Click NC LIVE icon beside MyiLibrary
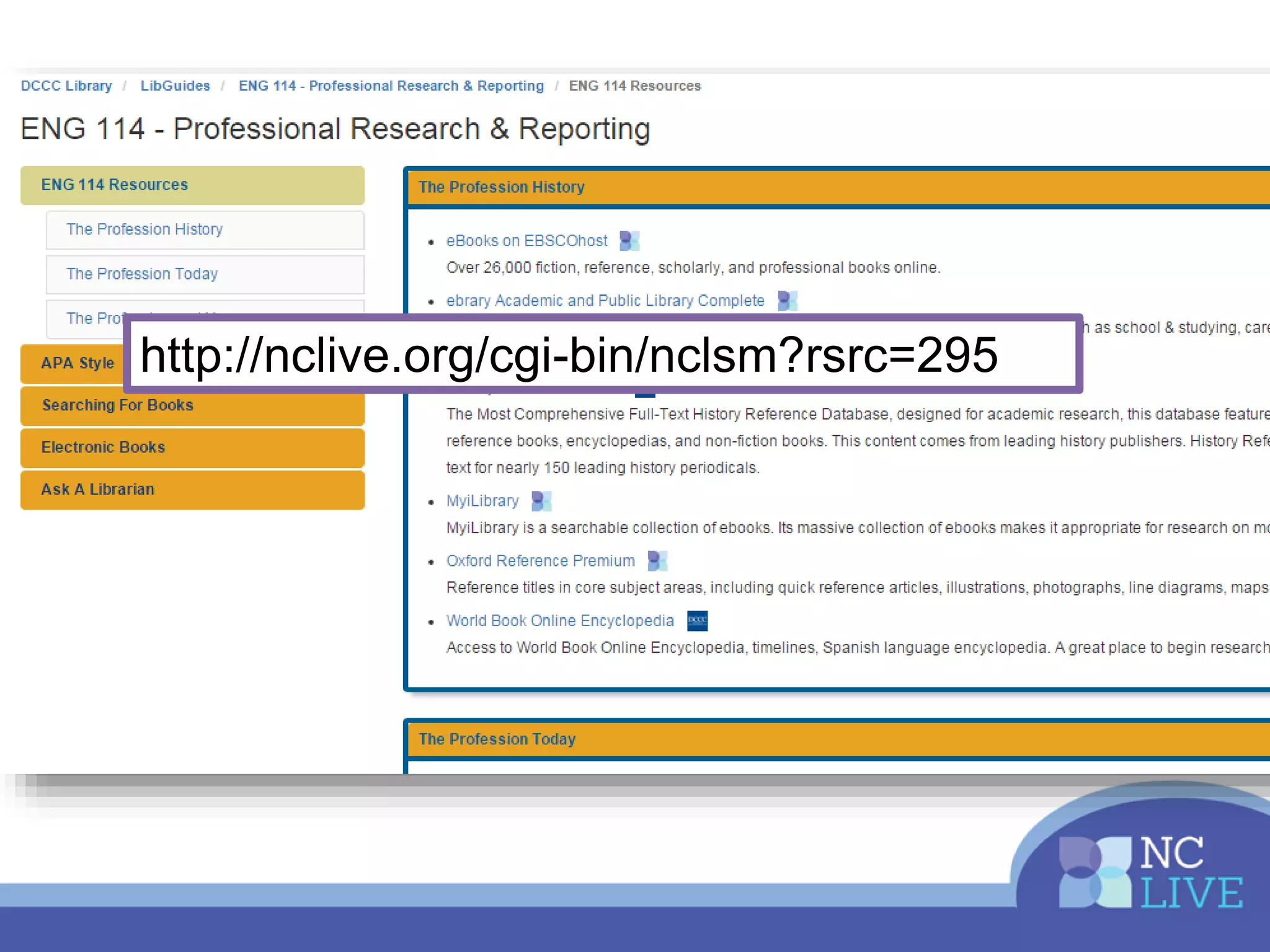The image size is (1270, 952). (x=541, y=501)
